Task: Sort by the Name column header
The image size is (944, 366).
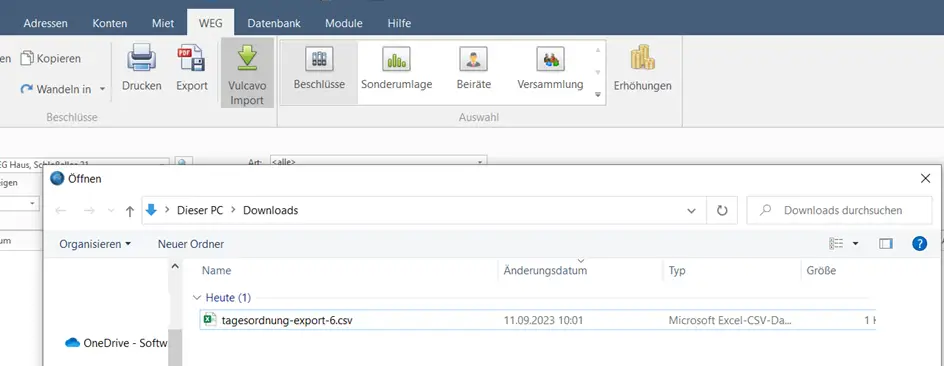Action: click(217, 271)
